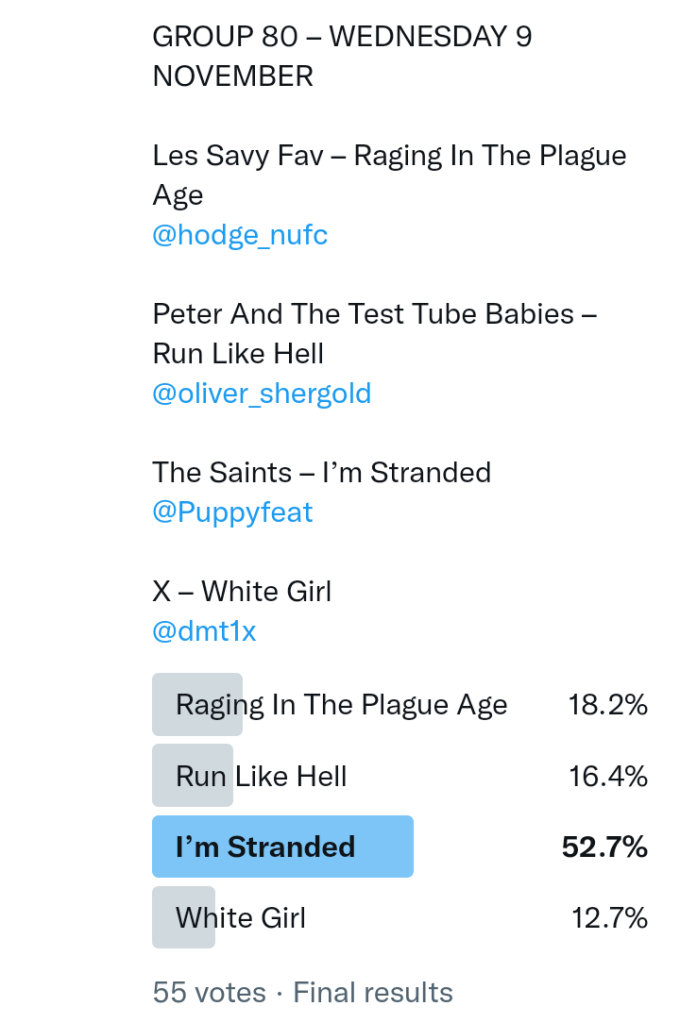The height and width of the screenshot is (1023, 680).
Task: Click the word NOVEMBER in the heading
Action: 232,76
